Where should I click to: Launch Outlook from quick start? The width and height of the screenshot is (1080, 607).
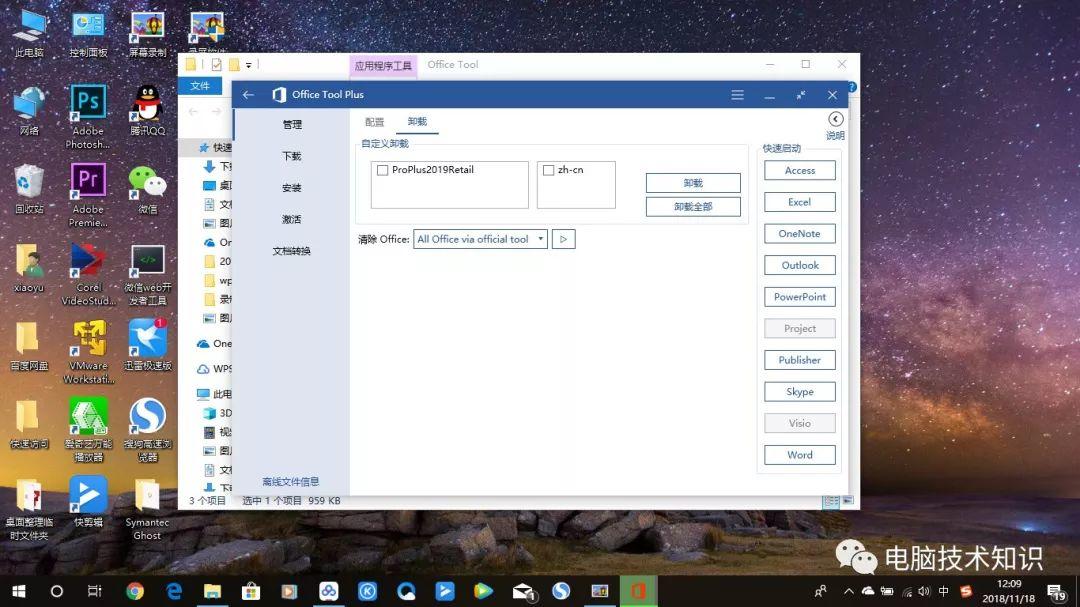800,265
